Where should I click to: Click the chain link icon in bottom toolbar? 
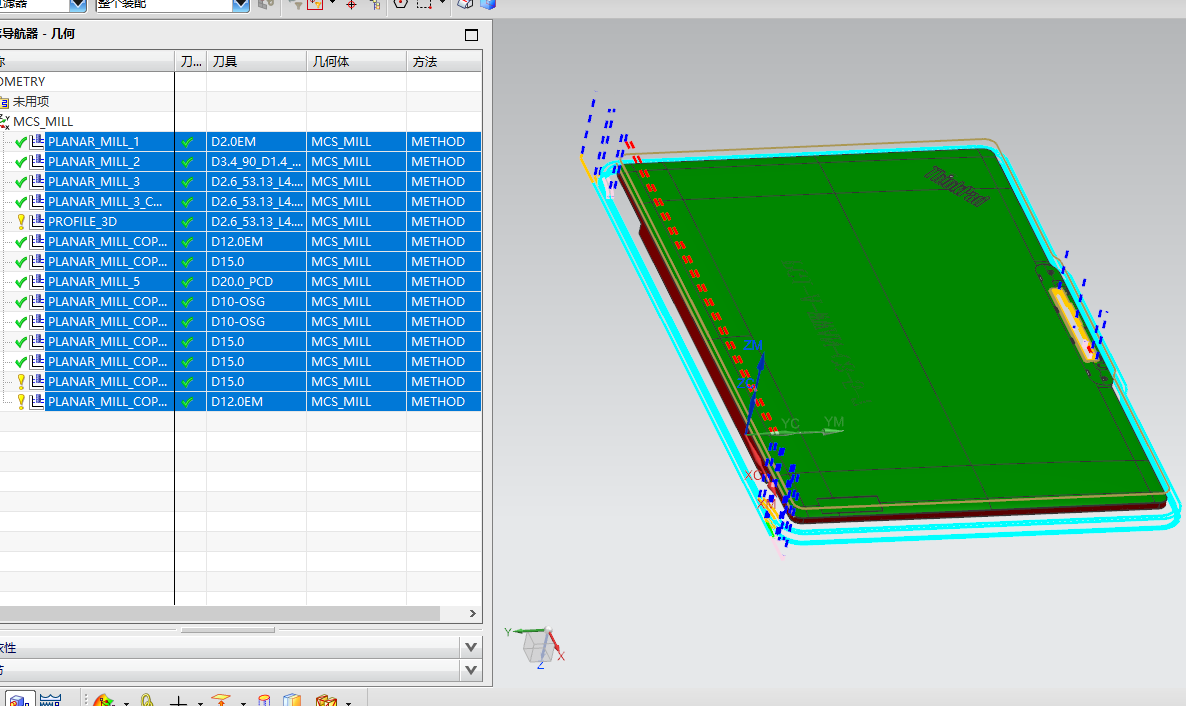(147, 701)
